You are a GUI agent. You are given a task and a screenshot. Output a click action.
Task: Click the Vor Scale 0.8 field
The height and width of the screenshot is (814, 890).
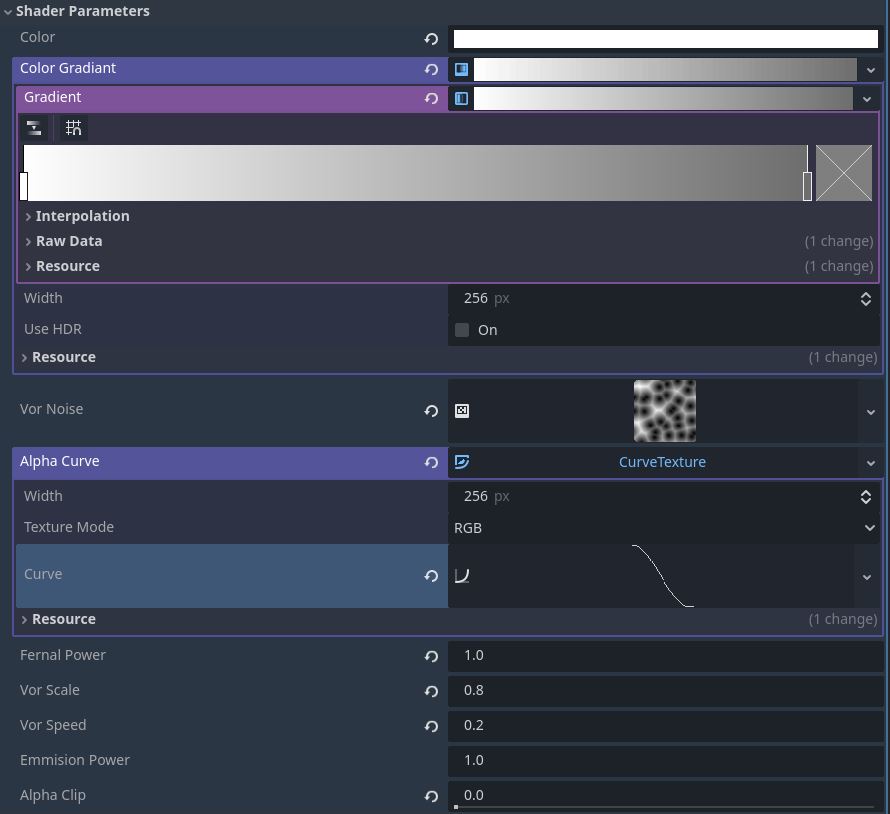[x=665, y=691]
